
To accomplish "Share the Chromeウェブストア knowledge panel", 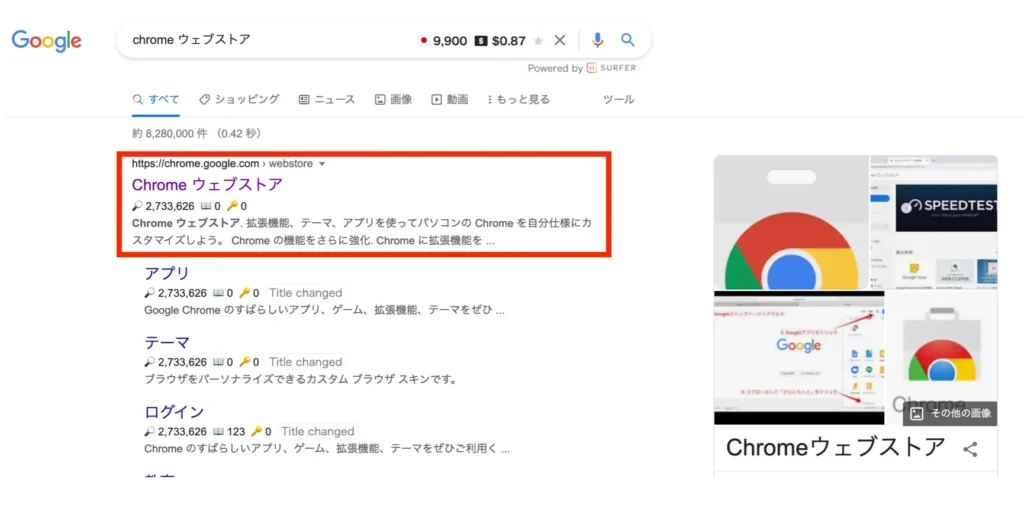I will point(970,449).
